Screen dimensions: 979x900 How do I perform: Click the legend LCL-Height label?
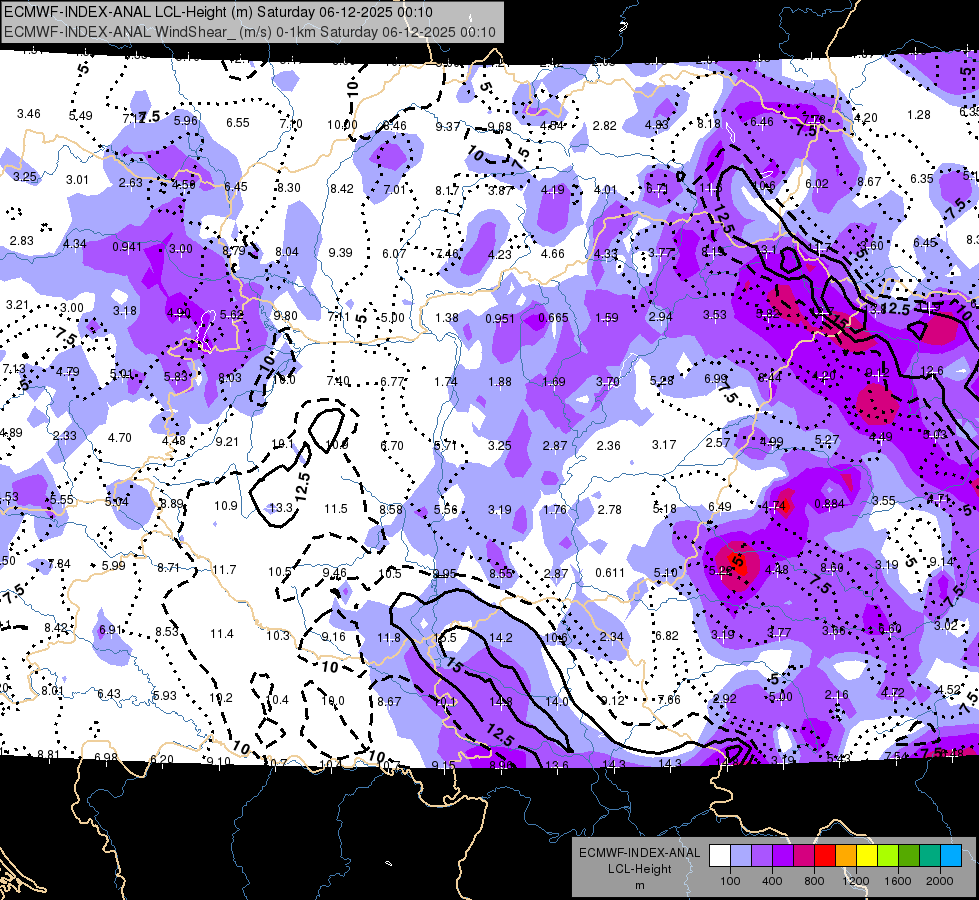coord(639,869)
